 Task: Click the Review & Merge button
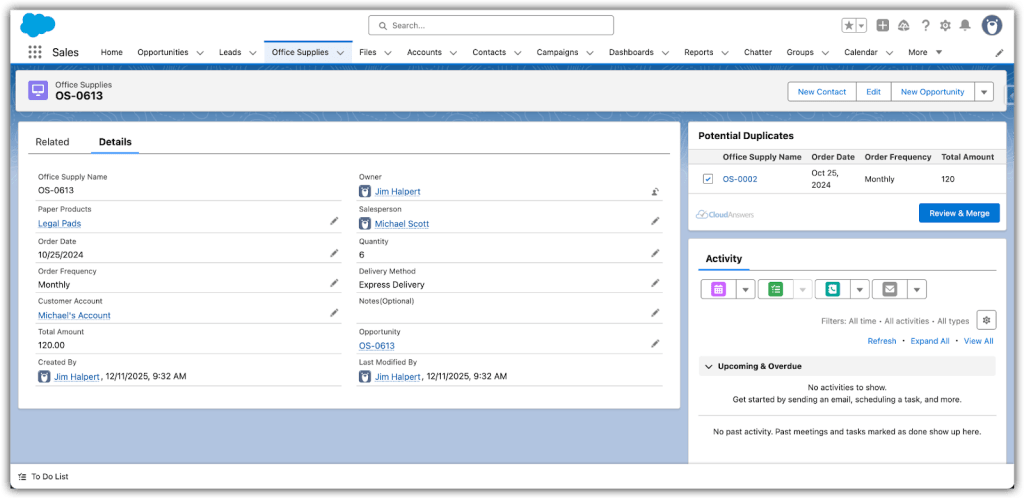[x=958, y=213]
